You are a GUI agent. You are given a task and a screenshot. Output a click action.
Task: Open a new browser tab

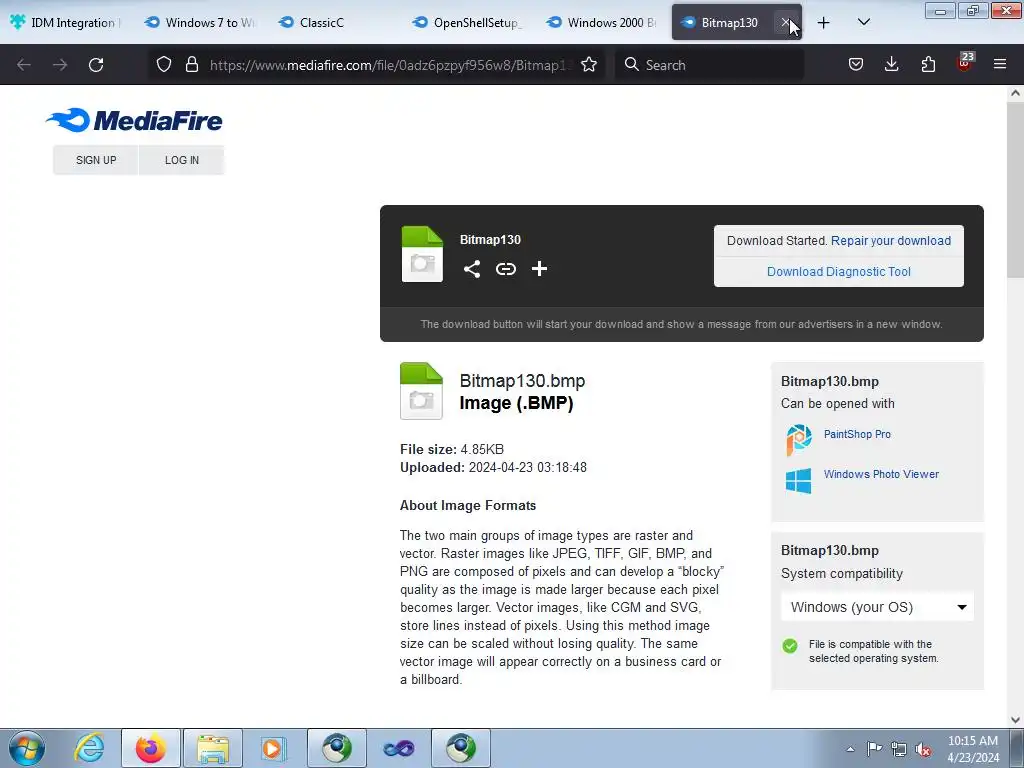[x=824, y=23]
